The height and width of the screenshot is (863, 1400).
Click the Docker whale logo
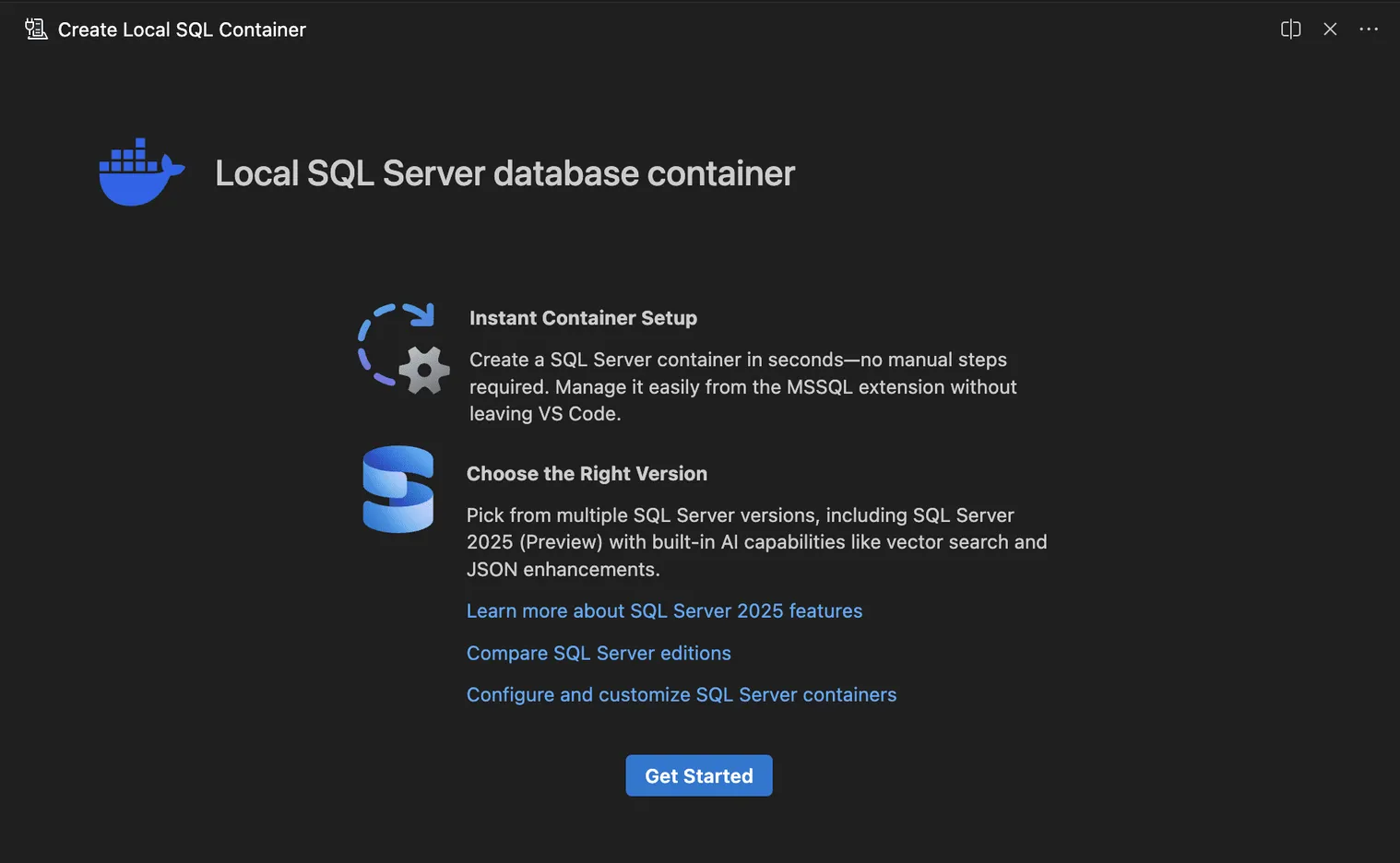tap(142, 171)
